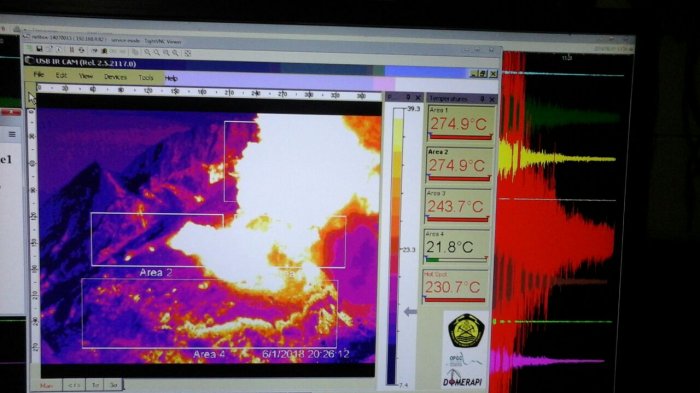Pin the color scale panel using pushpin
This screenshot has width=700, height=393.
(x=408, y=97)
